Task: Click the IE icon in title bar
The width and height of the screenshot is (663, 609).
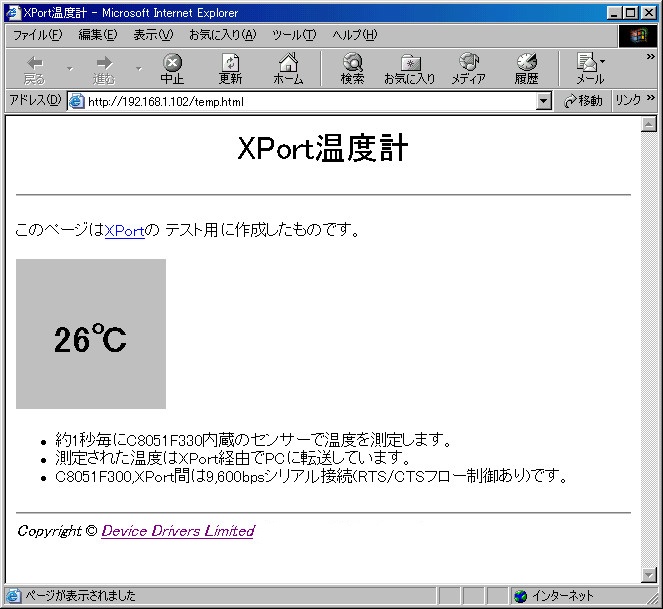Action: 13,13
